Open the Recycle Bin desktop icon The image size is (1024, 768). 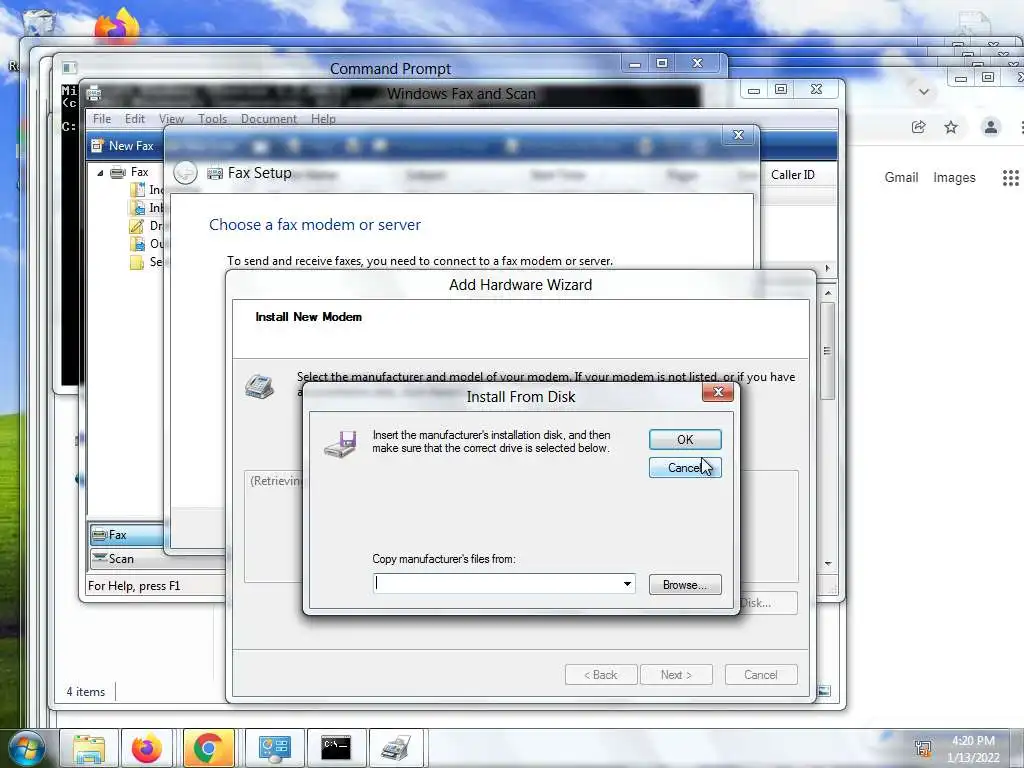pyautogui.click(x=38, y=21)
